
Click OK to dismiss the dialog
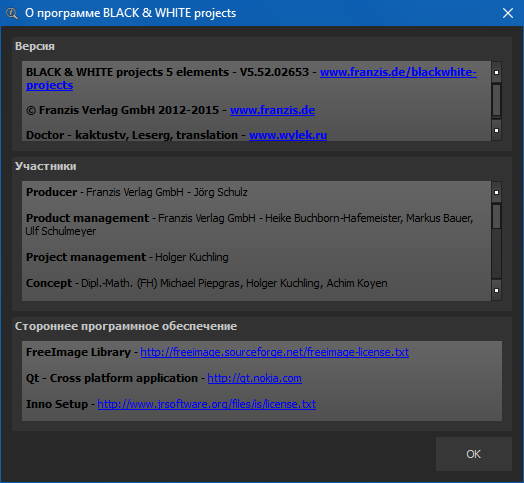(x=474, y=454)
